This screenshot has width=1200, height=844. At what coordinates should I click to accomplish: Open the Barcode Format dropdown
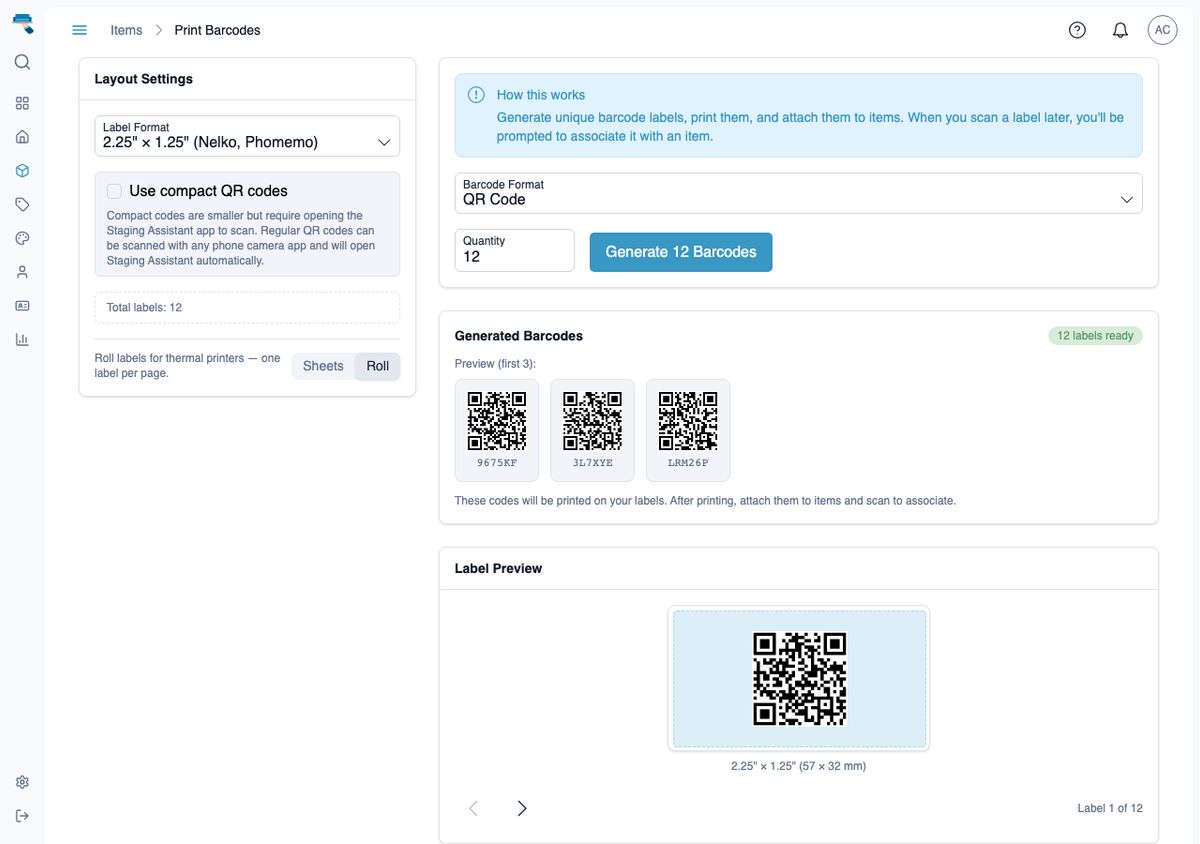pos(798,193)
